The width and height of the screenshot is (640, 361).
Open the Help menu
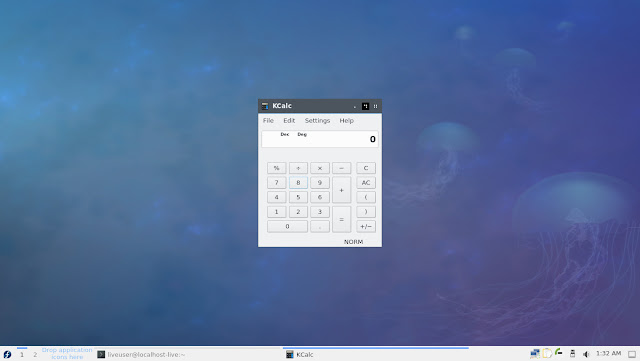pos(347,120)
